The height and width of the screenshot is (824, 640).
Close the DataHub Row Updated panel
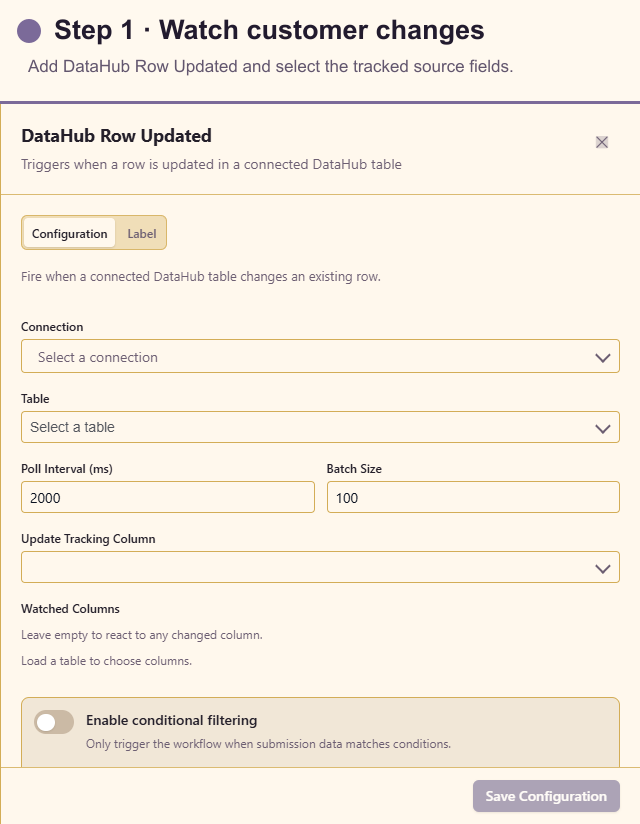click(x=602, y=142)
